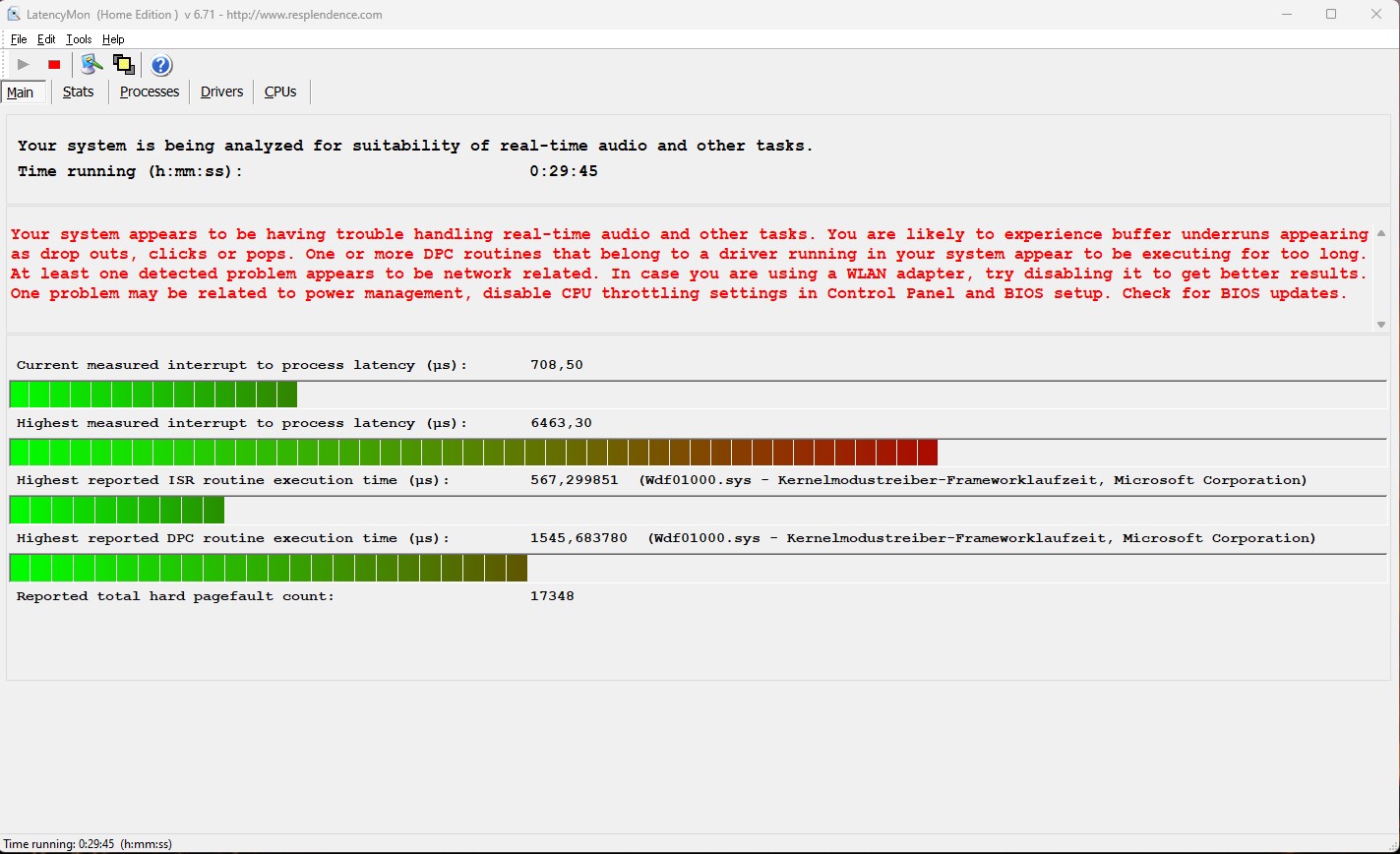Click the yellow windows icon in the toolbar
Viewport: 1400px width, 854px height.
tap(123, 65)
